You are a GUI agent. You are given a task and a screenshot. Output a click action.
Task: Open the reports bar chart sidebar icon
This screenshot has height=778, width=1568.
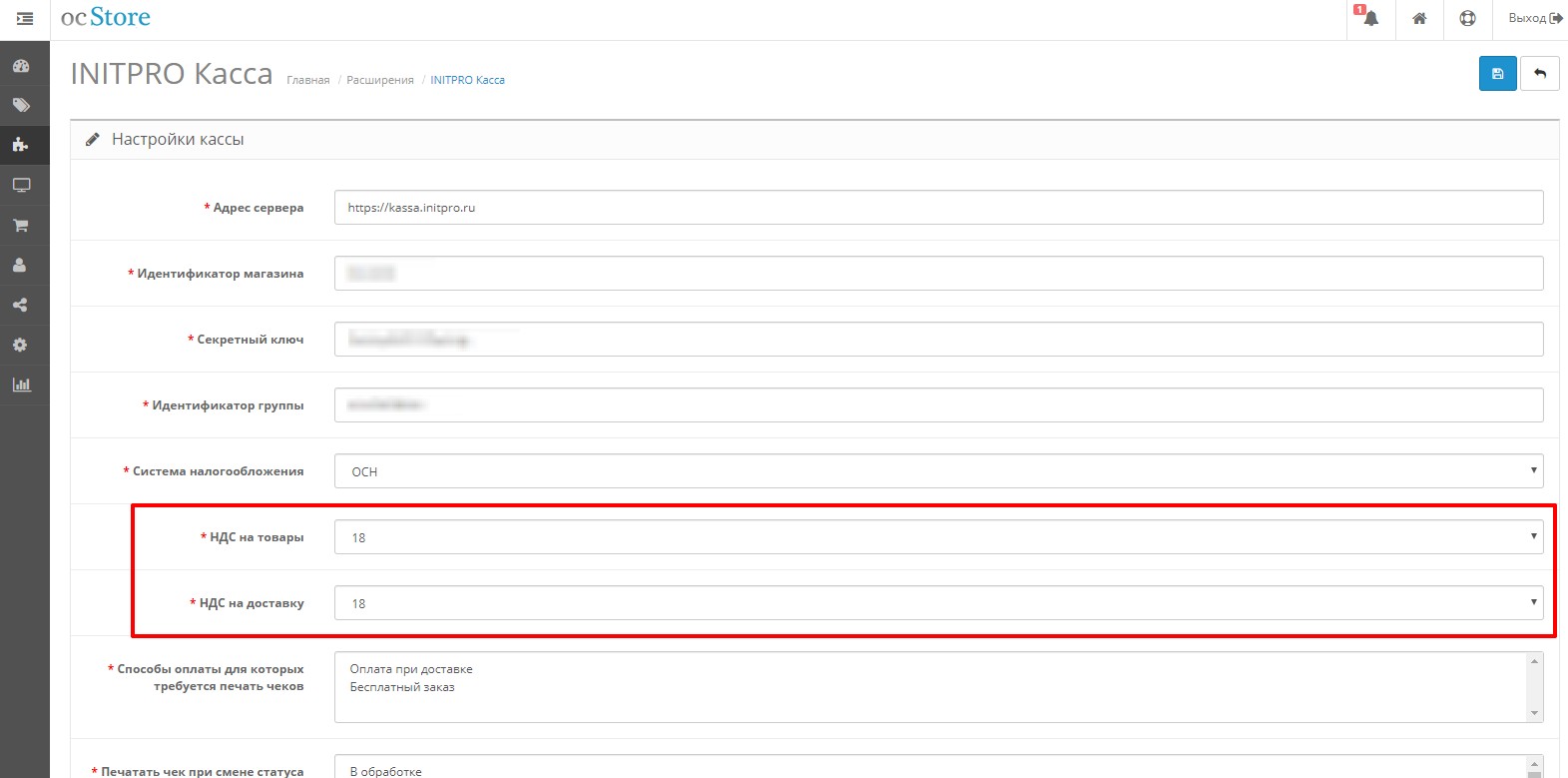(21, 385)
